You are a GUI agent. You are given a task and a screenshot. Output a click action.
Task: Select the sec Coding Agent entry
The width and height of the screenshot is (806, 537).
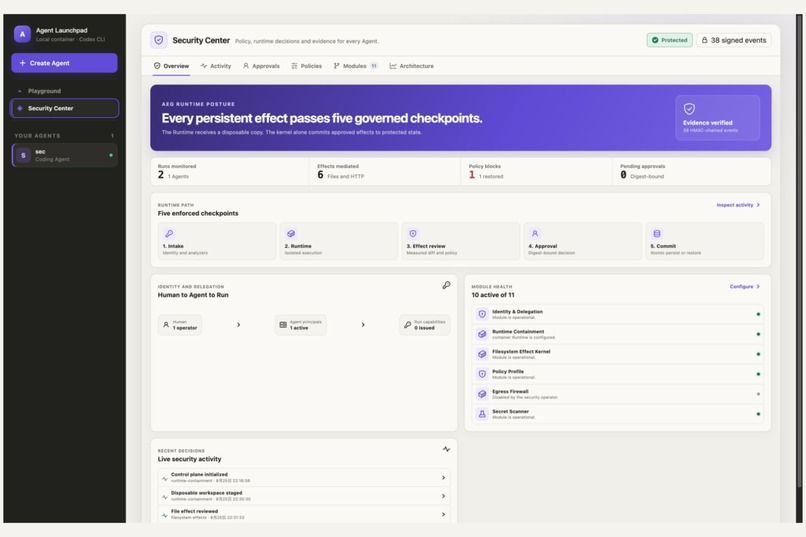point(64,155)
